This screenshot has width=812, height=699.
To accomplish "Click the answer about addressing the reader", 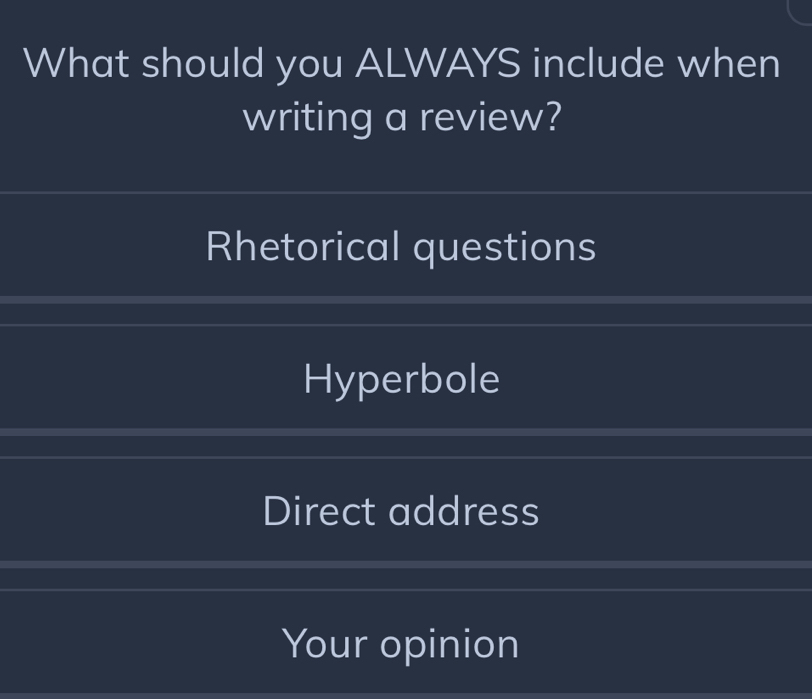I will [x=400, y=511].
